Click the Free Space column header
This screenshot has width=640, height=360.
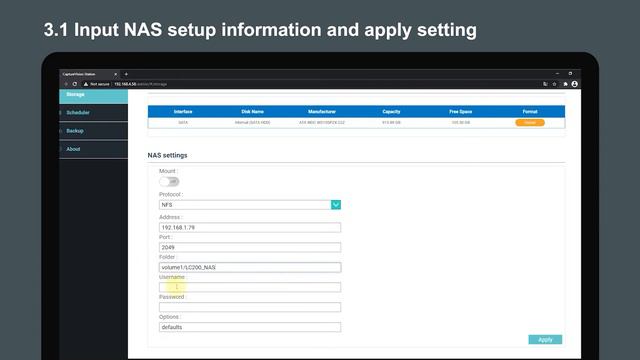pos(460,112)
